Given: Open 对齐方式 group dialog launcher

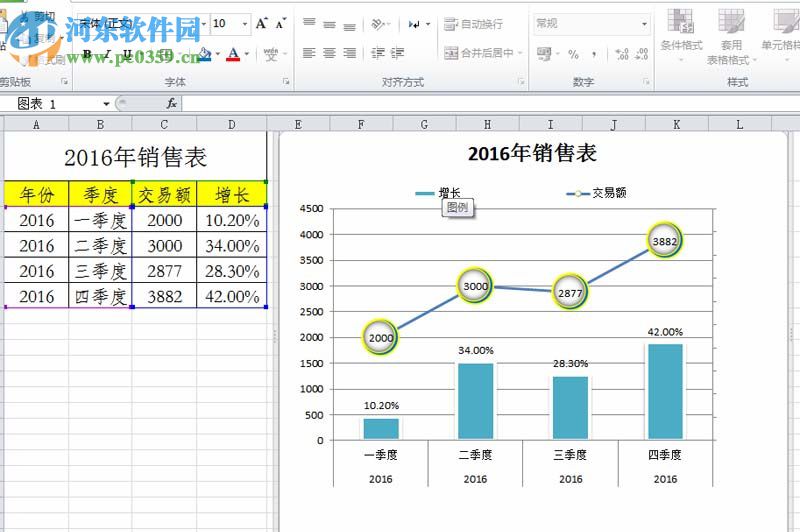Looking at the screenshot, I should [521, 82].
